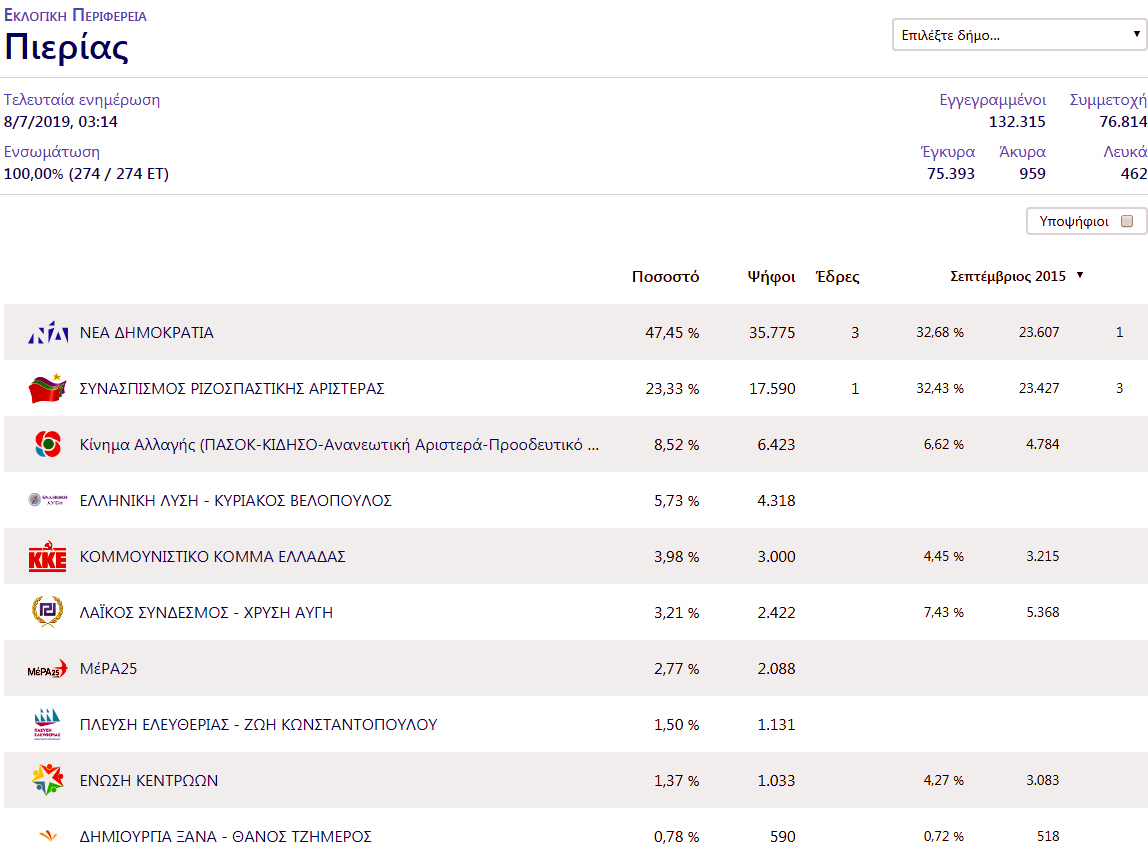Click the KKE red logo

point(48,556)
